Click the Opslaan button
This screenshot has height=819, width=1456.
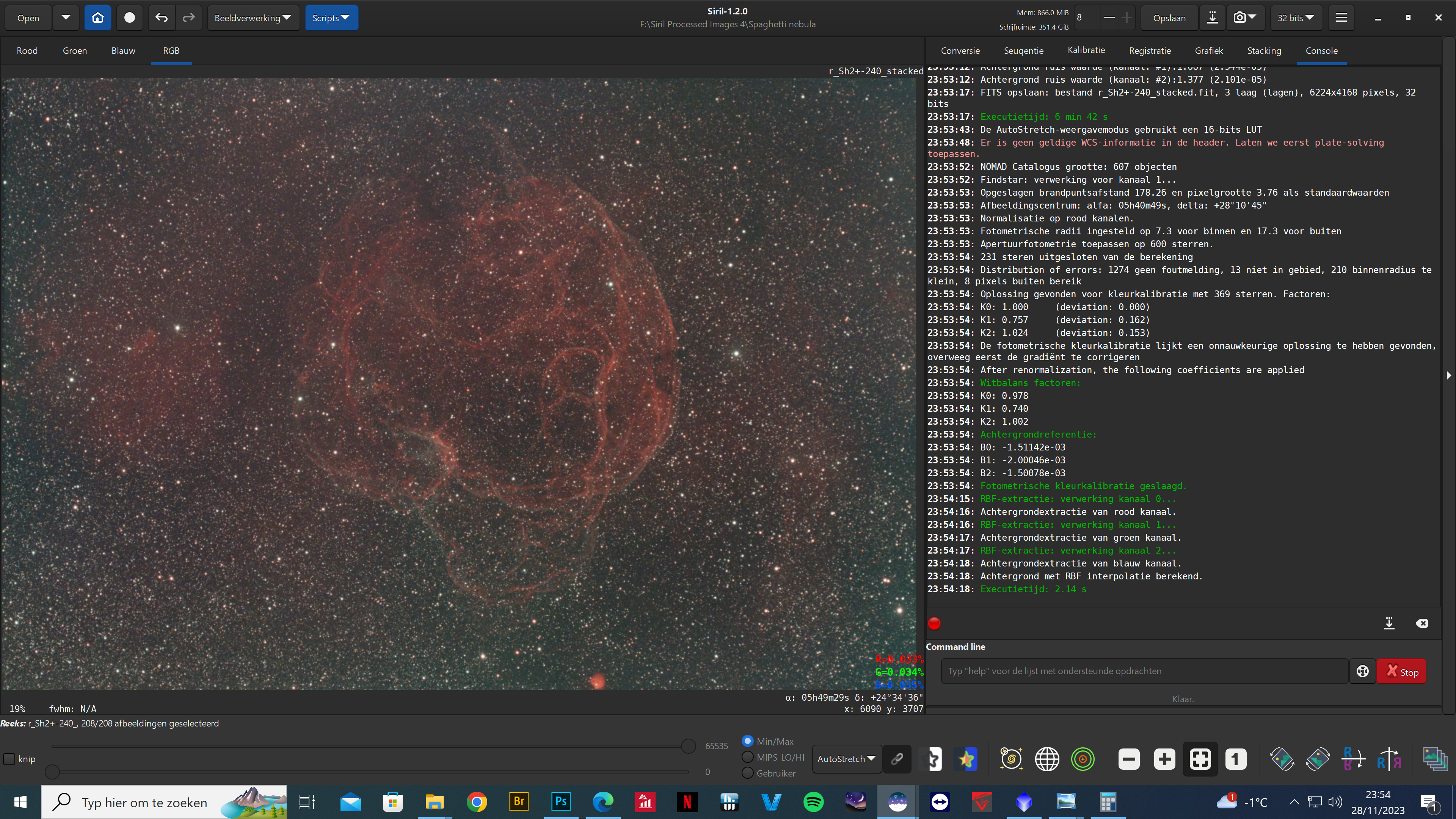(x=1169, y=18)
